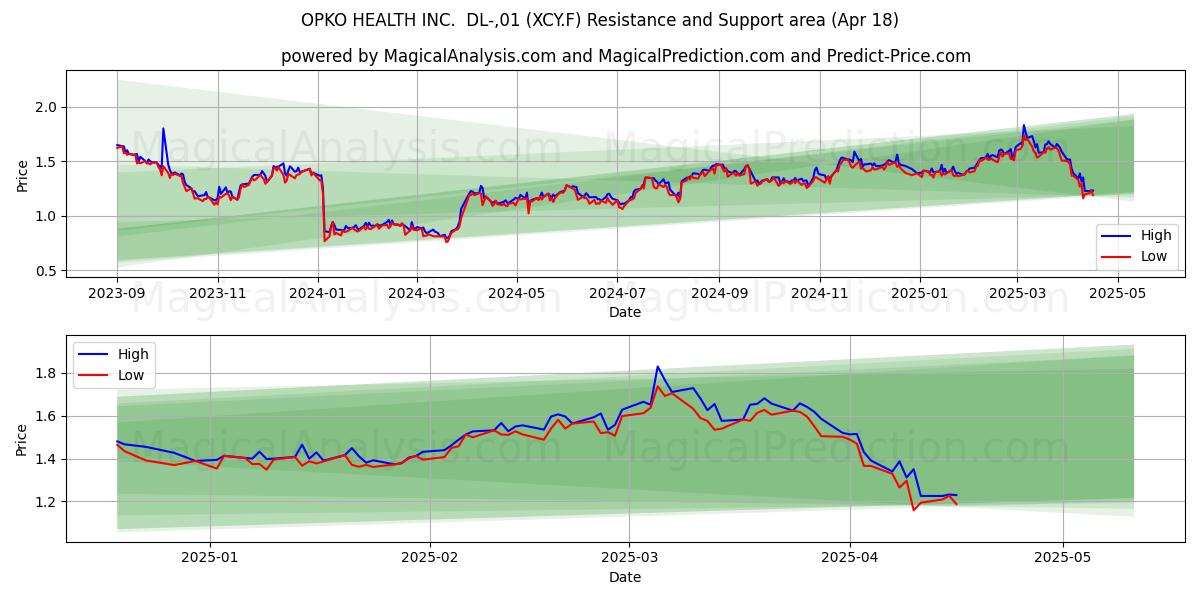Select the '2023-11' x-axis label
1200x600 pixels.
pyautogui.click(x=217, y=294)
